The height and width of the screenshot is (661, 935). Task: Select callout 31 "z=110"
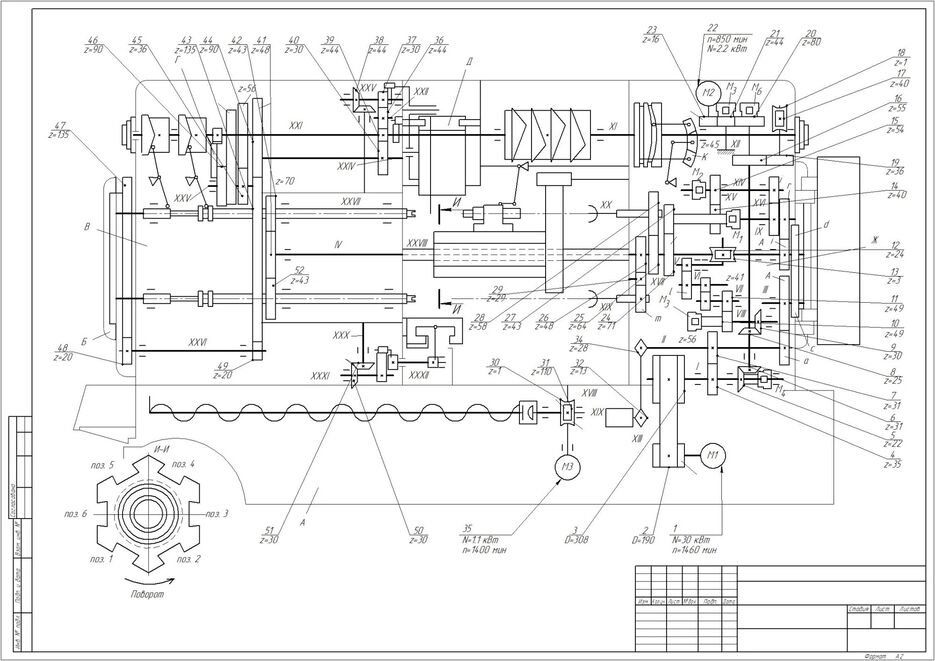tap(544, 367)
